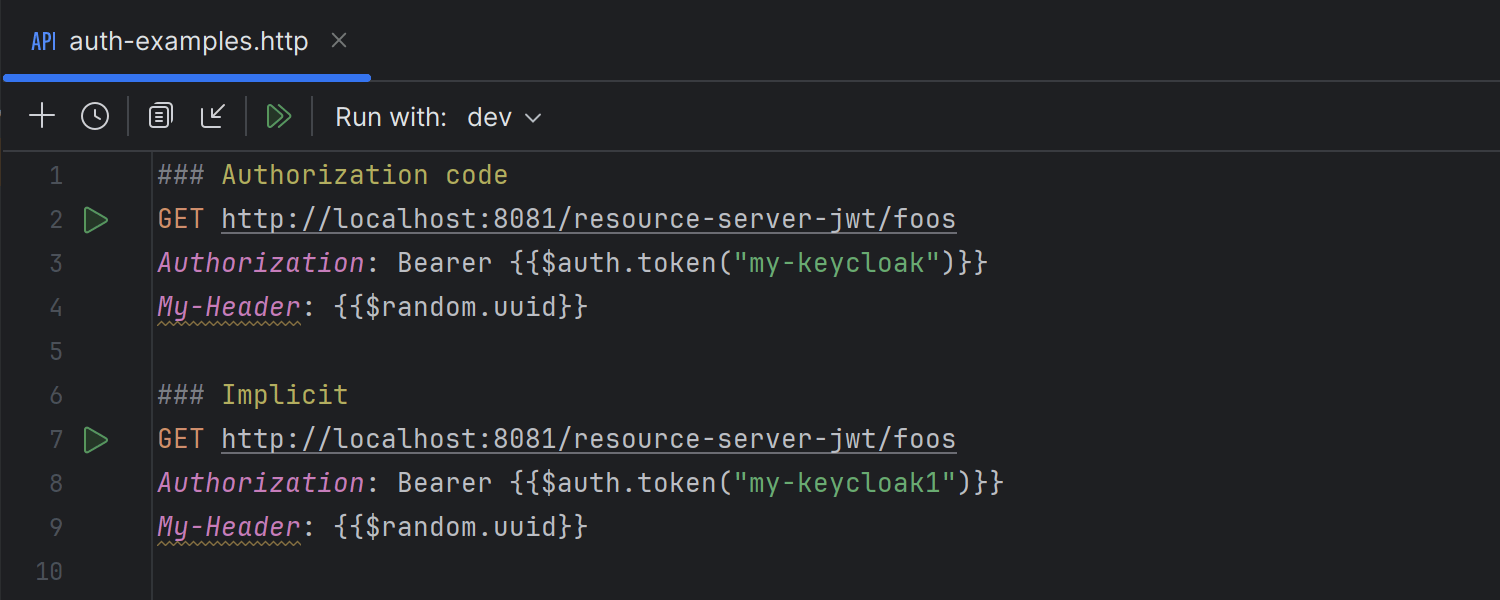Image resolution: width=1500 pixels, height=600 pixels.
Task: Open the examples collection icon
Action: point(160,116)
